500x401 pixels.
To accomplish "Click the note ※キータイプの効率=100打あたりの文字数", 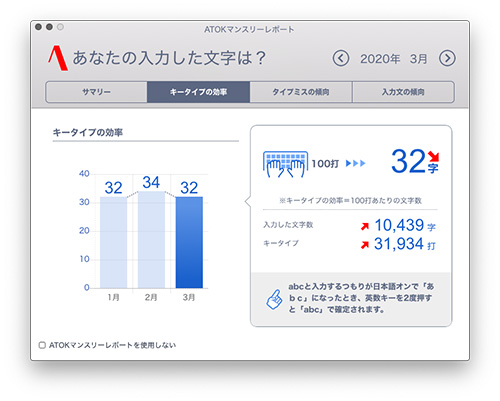I will [x=350, y=201].
